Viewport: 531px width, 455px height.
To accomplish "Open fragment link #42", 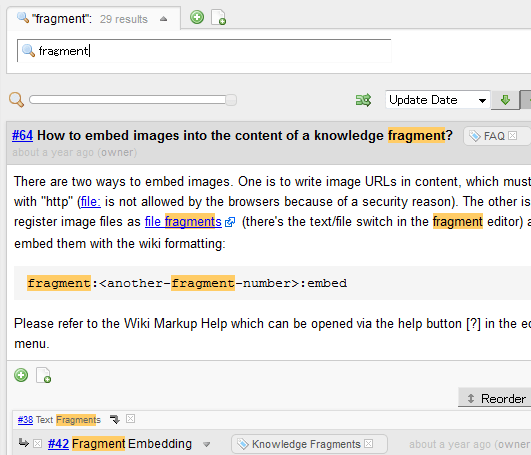I will coord(58,444).
